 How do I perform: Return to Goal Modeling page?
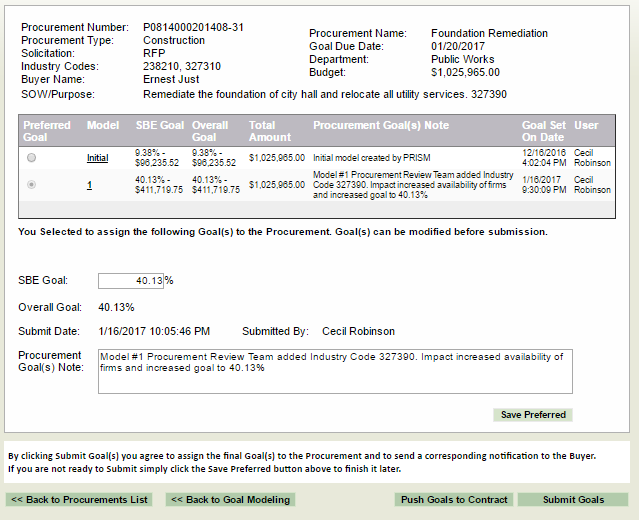tap(230, 499)
